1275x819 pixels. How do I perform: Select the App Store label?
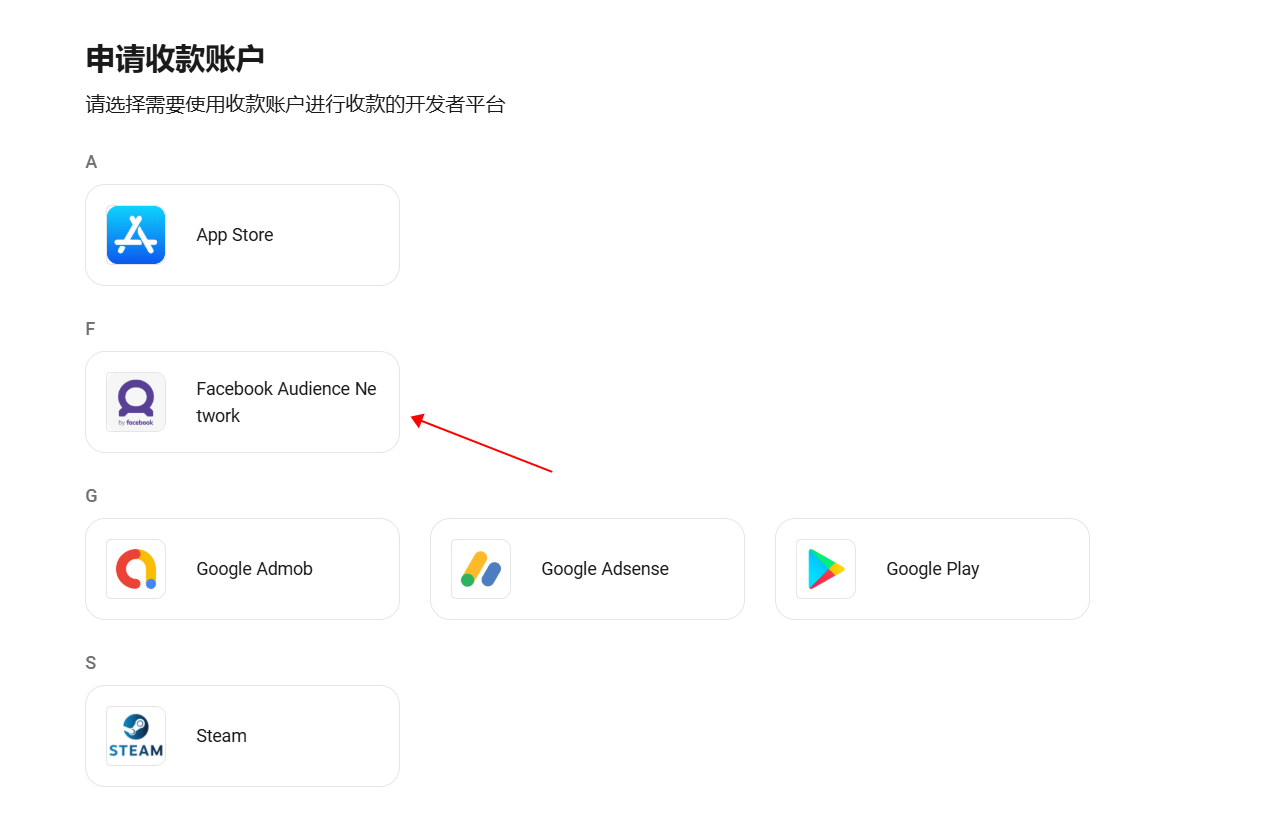[235, 235]
